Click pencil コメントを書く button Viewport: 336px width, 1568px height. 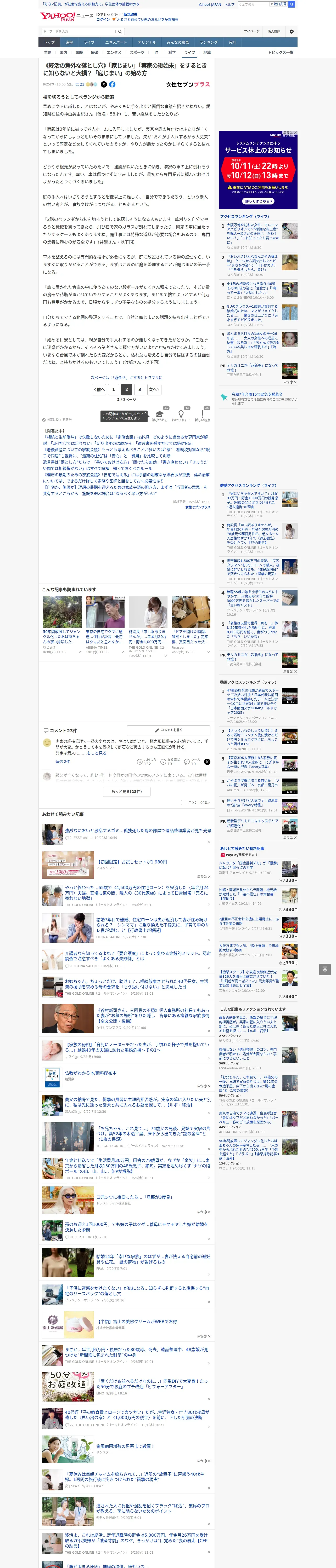tap(168, 730)
